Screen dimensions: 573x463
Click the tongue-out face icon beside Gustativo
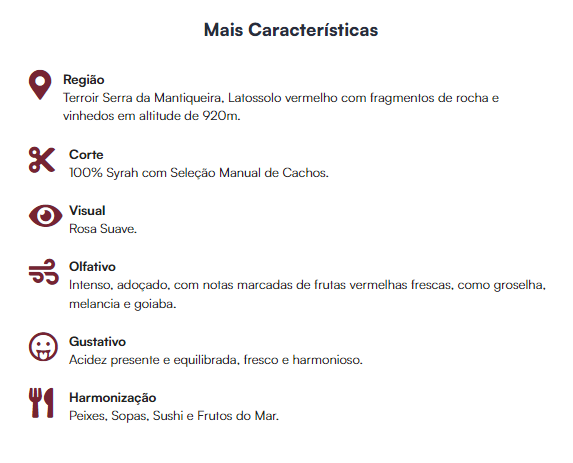(43, 346)
